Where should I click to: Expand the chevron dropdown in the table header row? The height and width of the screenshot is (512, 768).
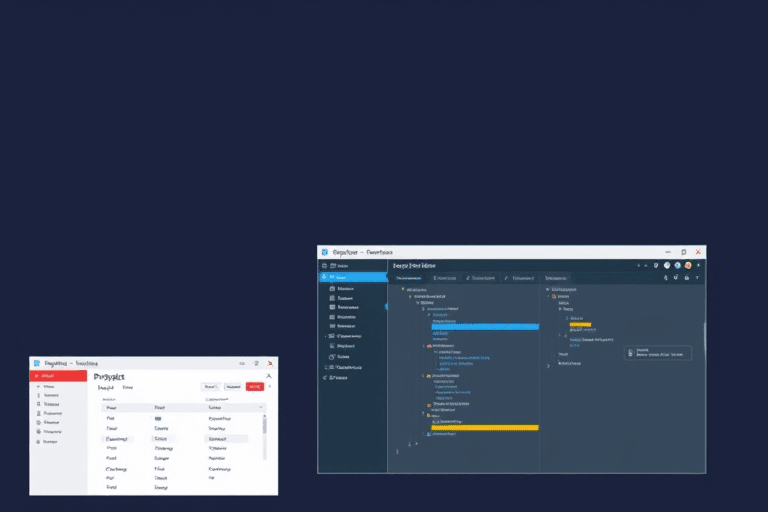click(x=262, y=408)
